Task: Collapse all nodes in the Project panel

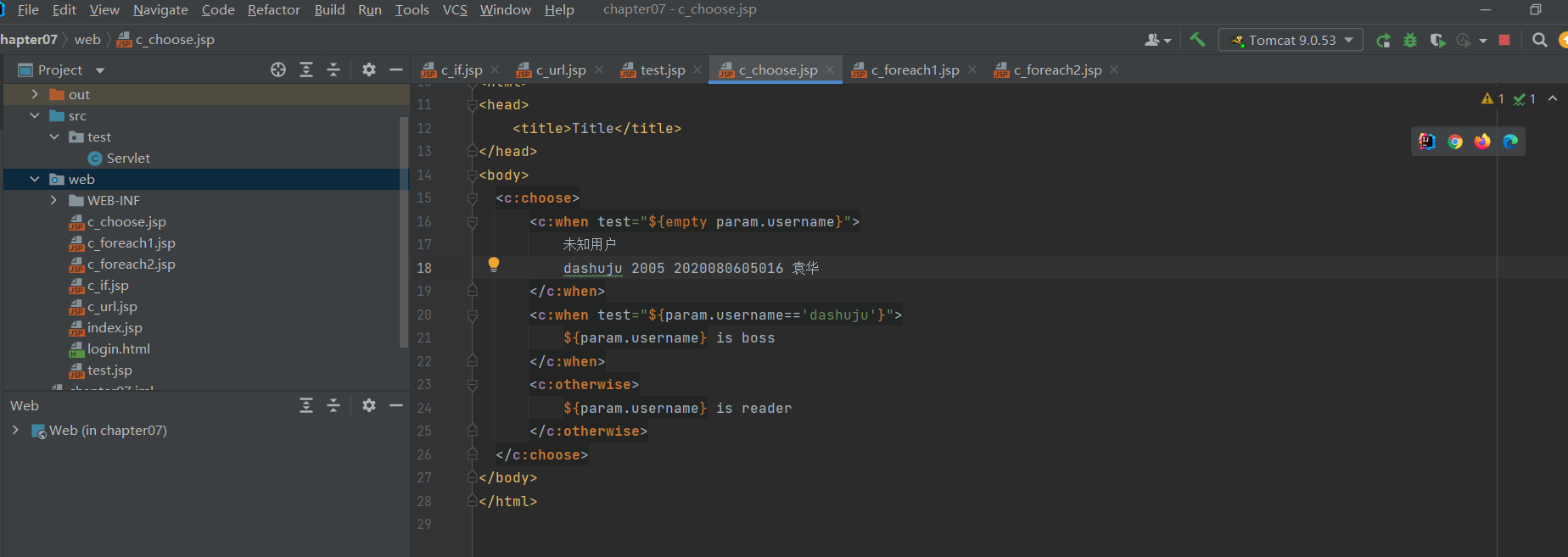Action: 333,70
